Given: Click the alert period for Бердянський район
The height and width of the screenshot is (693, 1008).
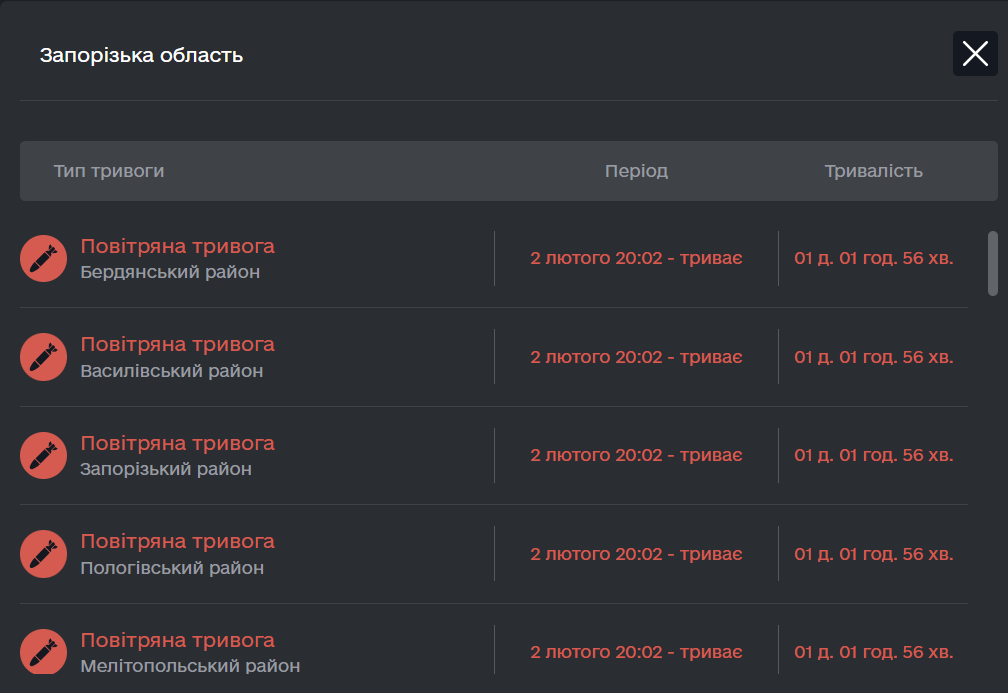Looking at the screenshot, I should 636,258.
